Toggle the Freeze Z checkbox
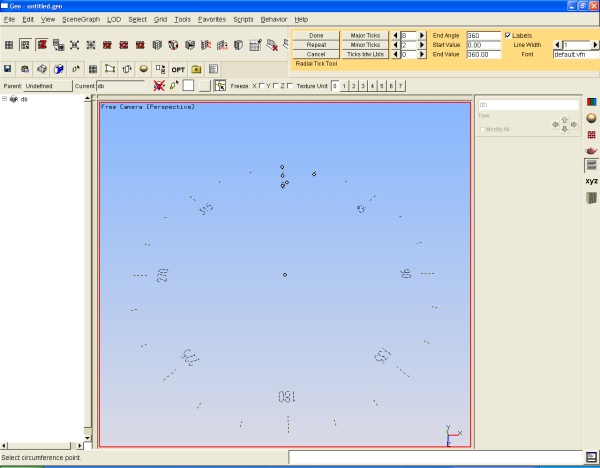This screenshot has height=468, width=600. 290,86
